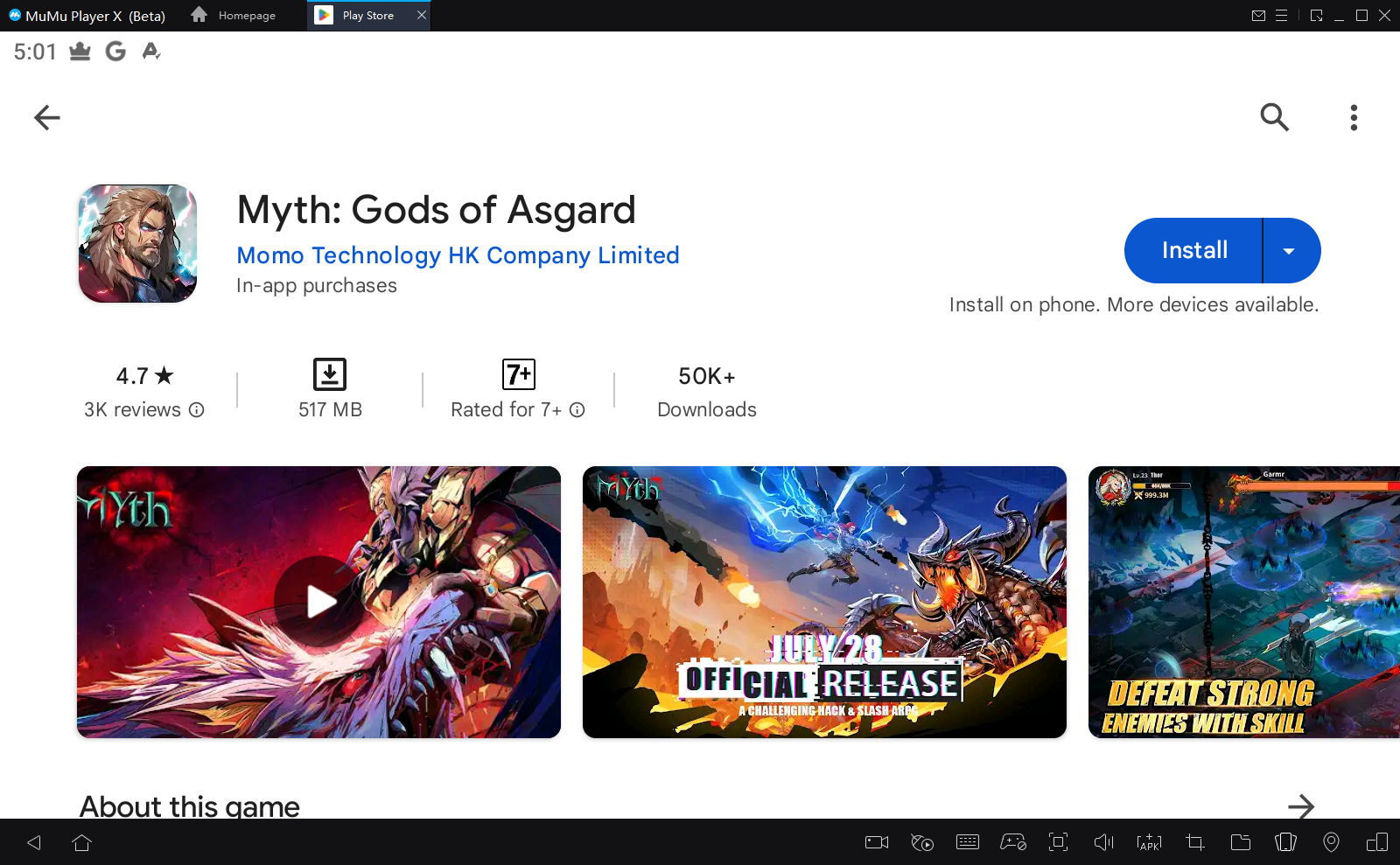Open the shared folder from the toolbar
This screenshot has height=865, width=1400.
1239,842
